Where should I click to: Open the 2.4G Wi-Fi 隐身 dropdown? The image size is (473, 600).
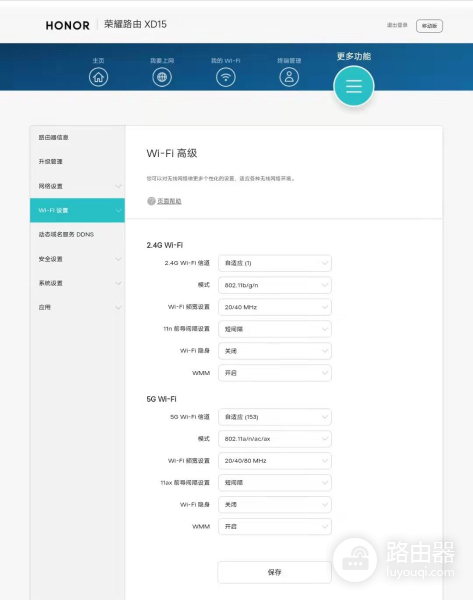275,351
